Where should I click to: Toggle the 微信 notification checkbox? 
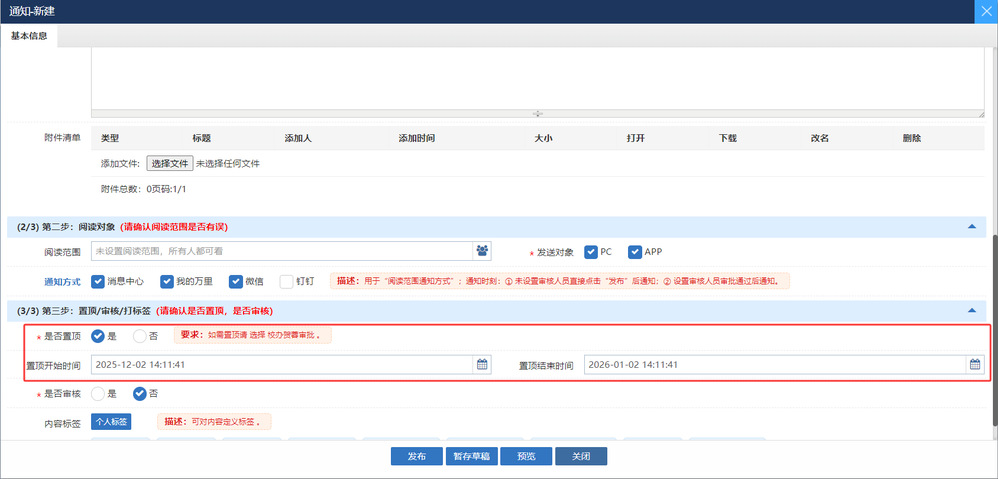point(236,281)
